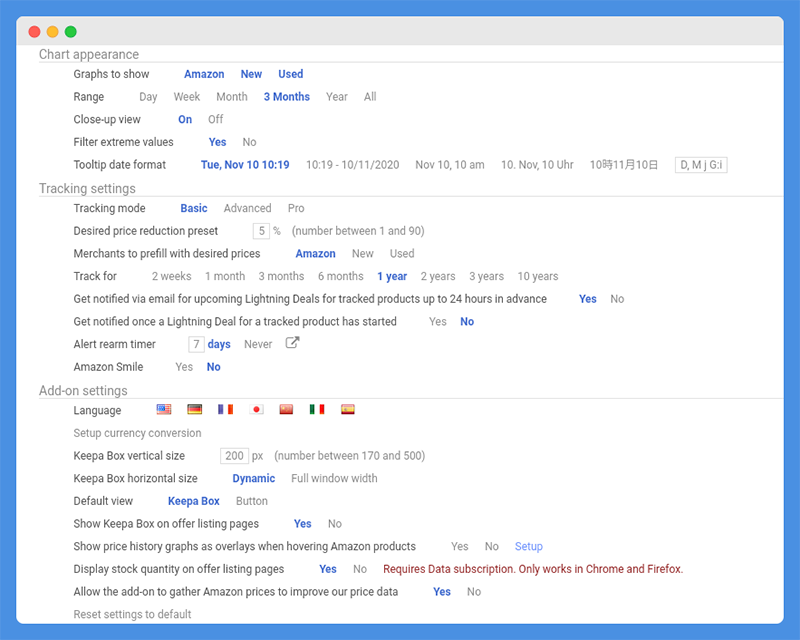
Task: Toggle Used in Merchants to prefill
Action: [402, 254]
